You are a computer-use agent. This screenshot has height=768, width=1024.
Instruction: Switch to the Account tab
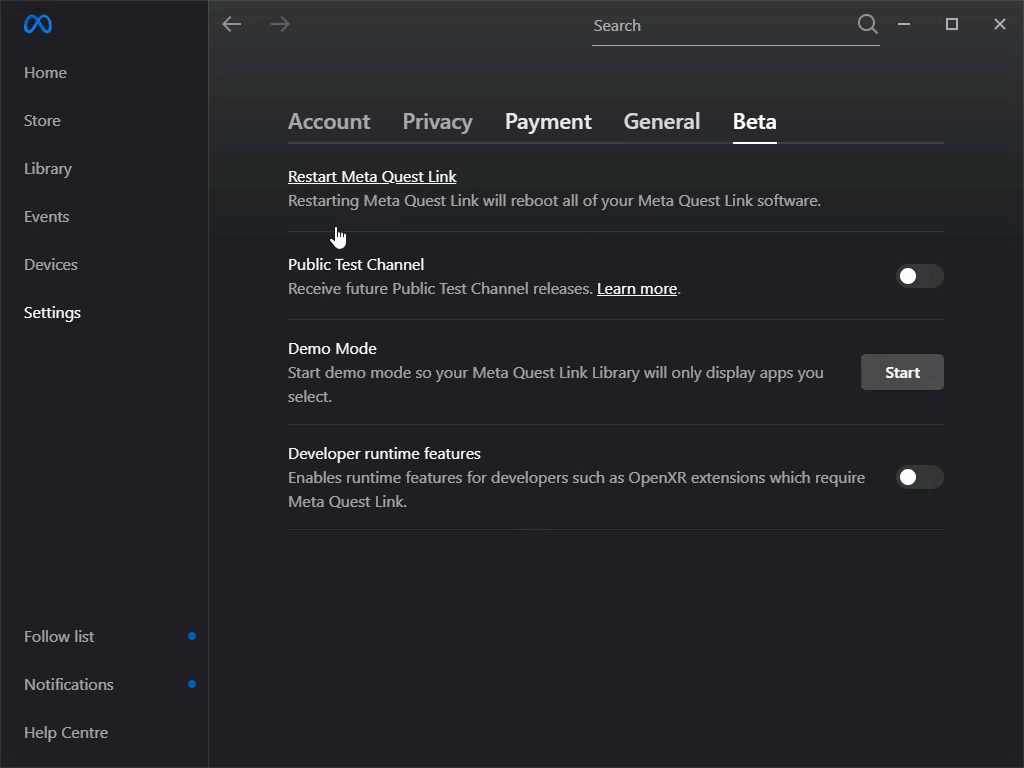point(329,121)
